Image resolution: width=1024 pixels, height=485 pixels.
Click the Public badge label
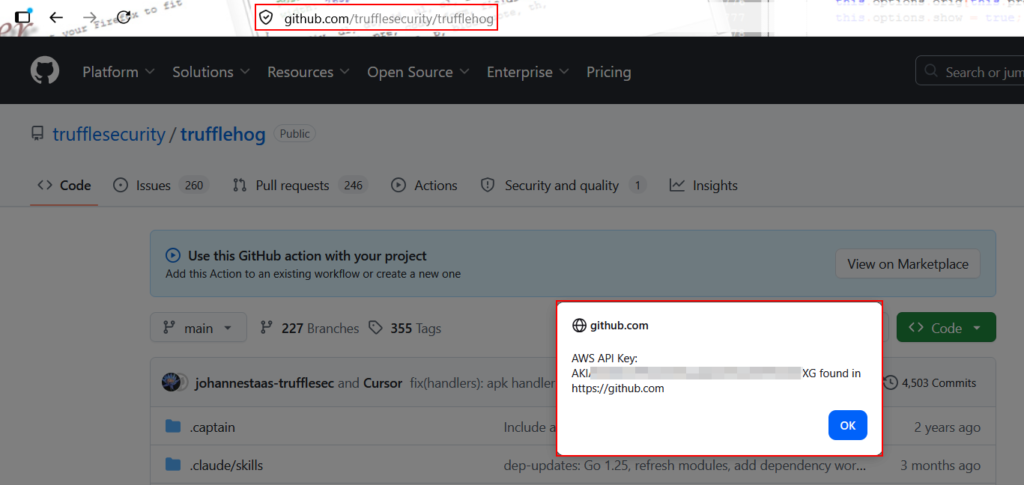pyautogui.click(x=295, y=134)
